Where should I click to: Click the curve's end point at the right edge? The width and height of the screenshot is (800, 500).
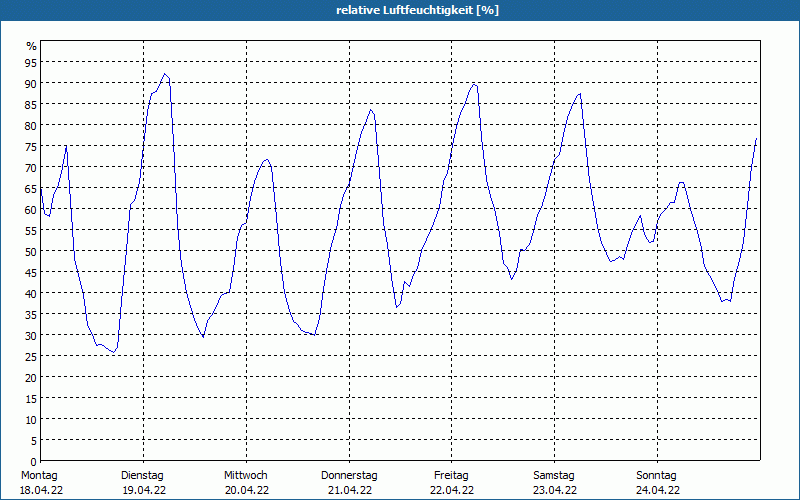[757, 138]
